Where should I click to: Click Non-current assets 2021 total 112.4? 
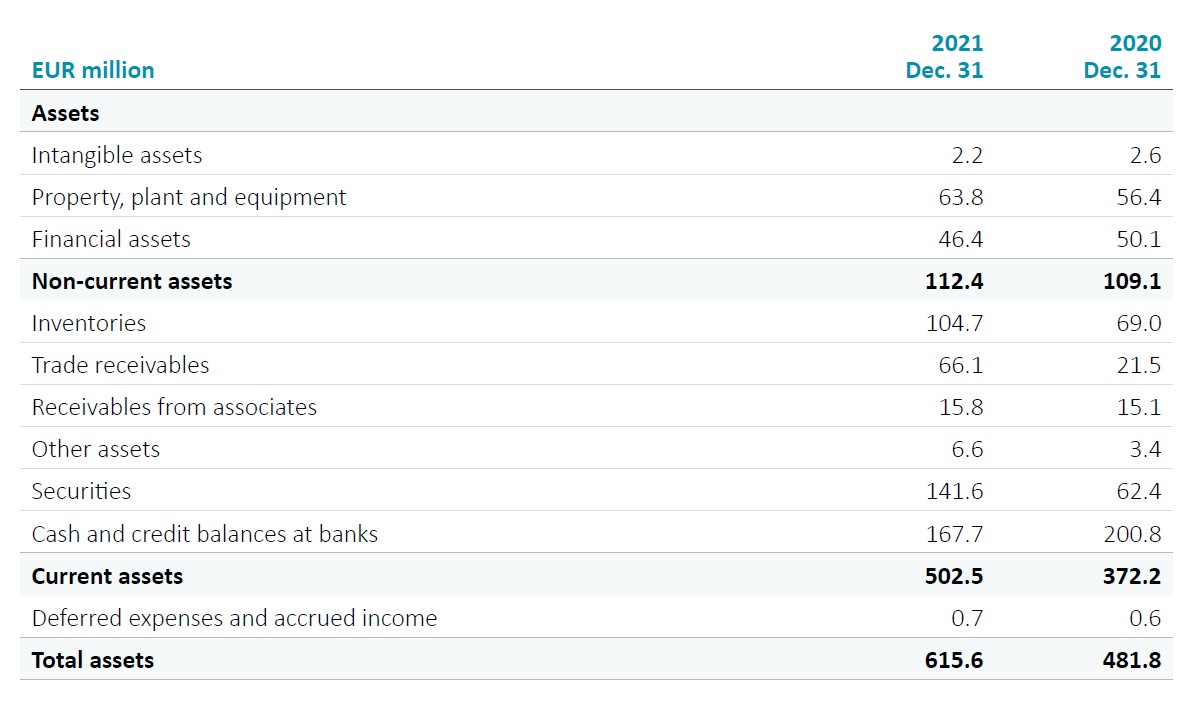coord(954,281)
